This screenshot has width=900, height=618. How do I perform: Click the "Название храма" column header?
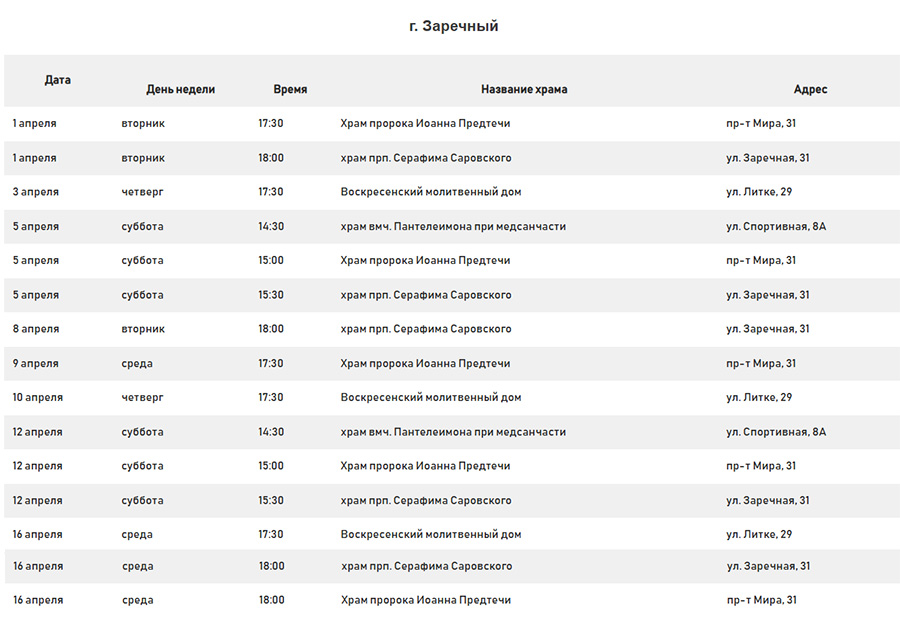tap(523, 89)
